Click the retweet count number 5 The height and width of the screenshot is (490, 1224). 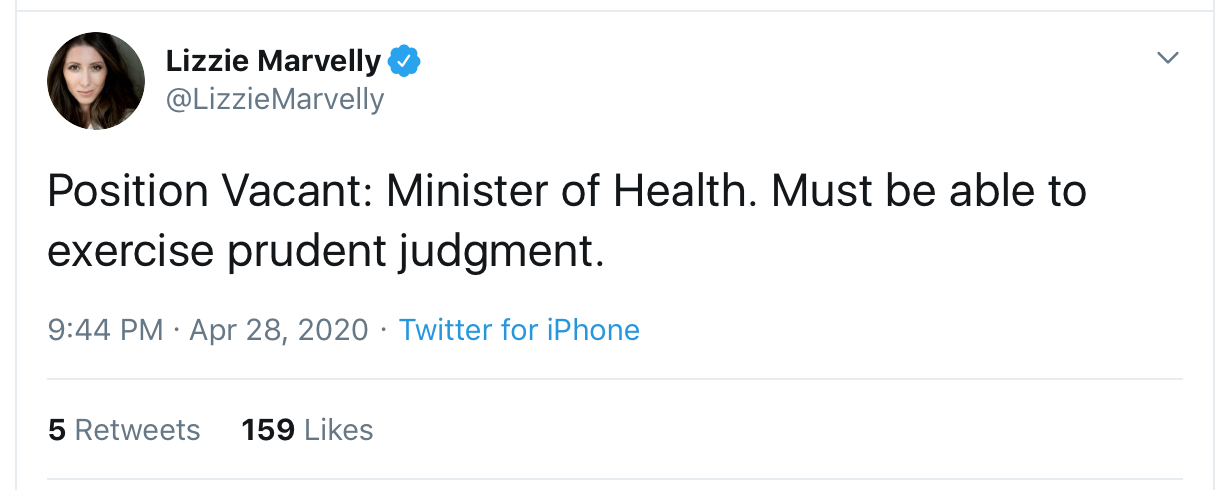click(x=57, y=430)
